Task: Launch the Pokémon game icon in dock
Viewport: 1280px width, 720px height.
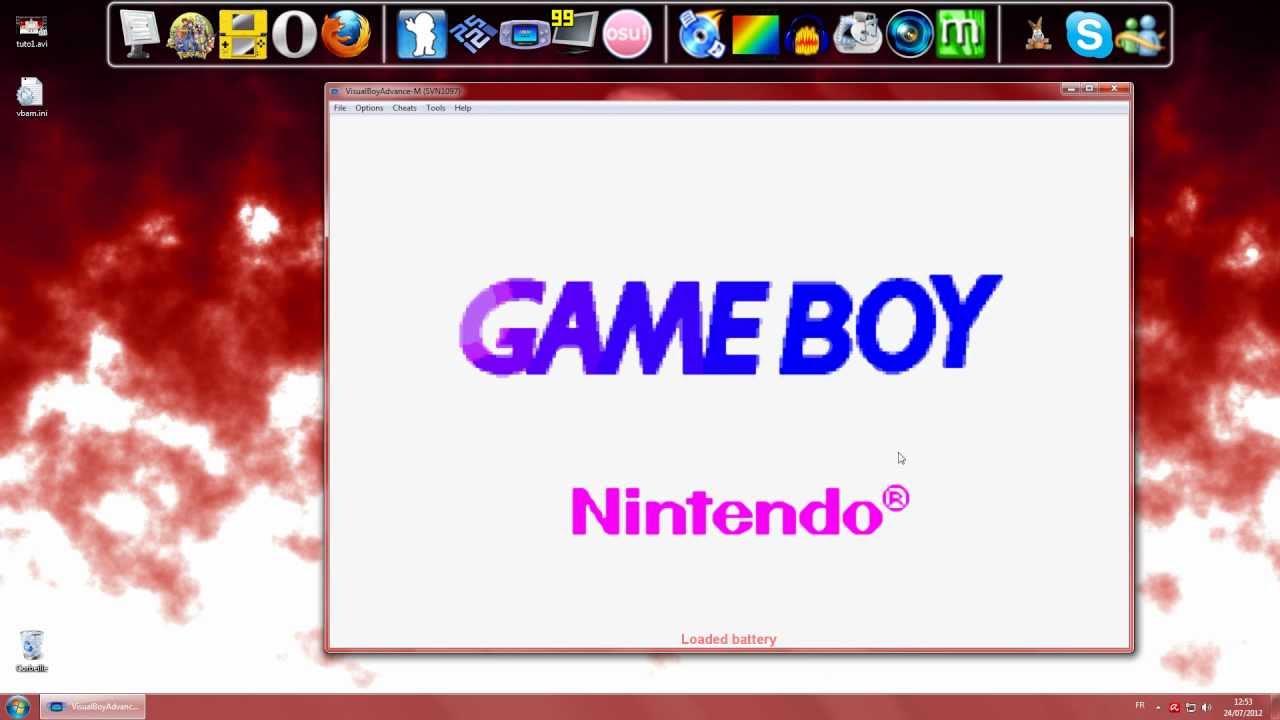Action: point(190,35)
